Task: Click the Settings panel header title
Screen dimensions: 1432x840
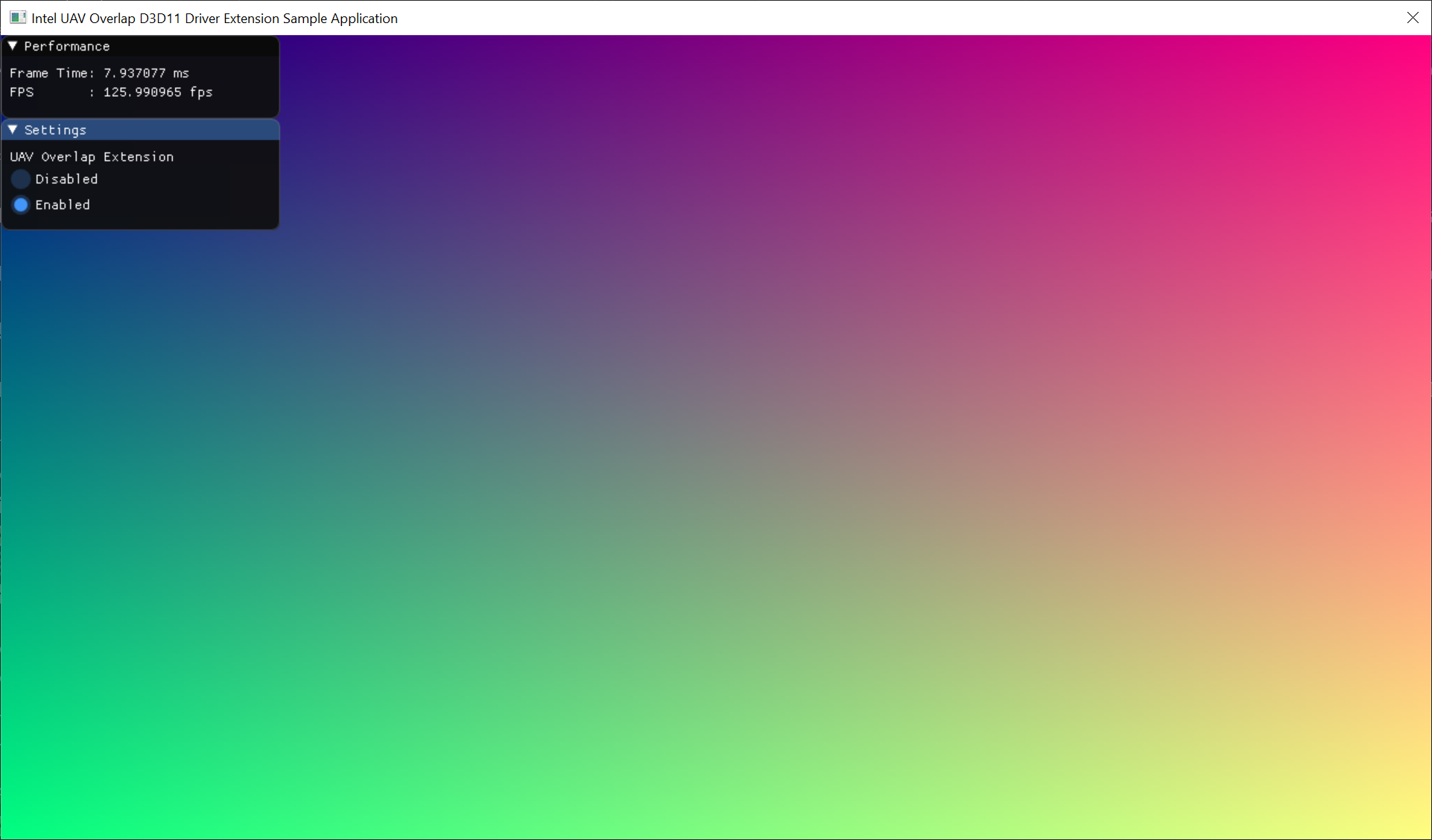Action: (x=55, y=130)
